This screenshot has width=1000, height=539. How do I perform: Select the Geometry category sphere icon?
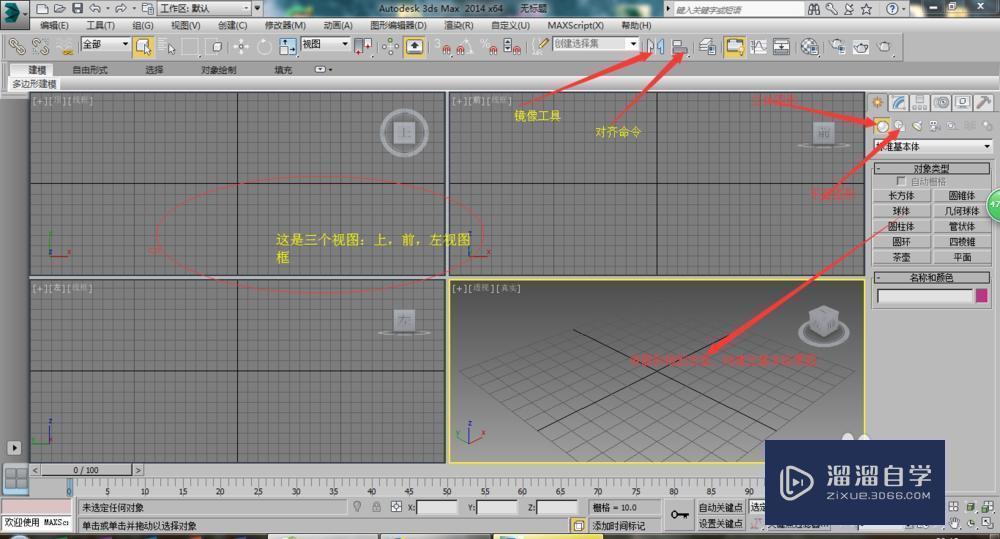[882, 126]
